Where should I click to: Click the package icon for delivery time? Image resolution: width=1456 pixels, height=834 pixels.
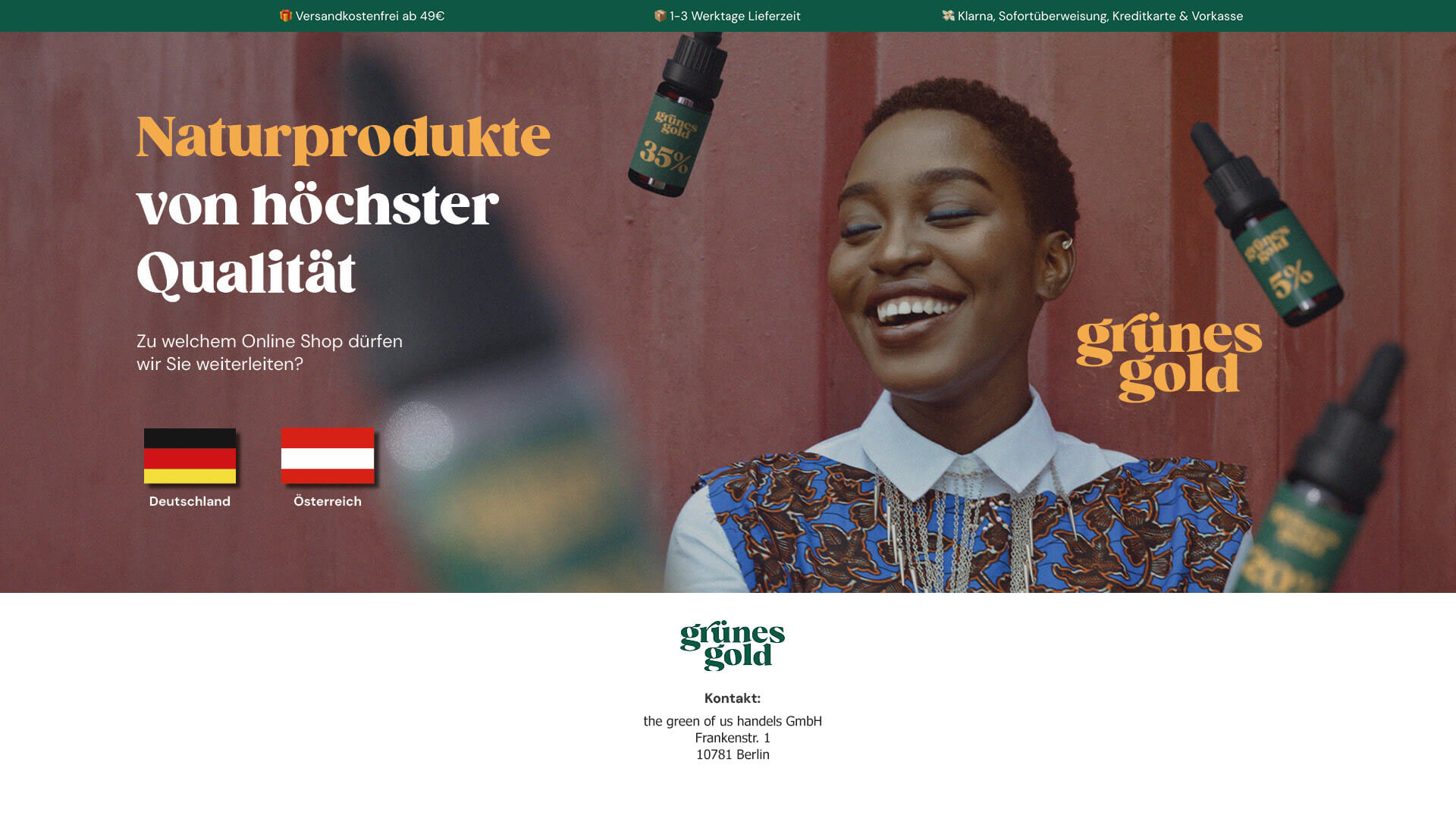[x=660, y=16]
